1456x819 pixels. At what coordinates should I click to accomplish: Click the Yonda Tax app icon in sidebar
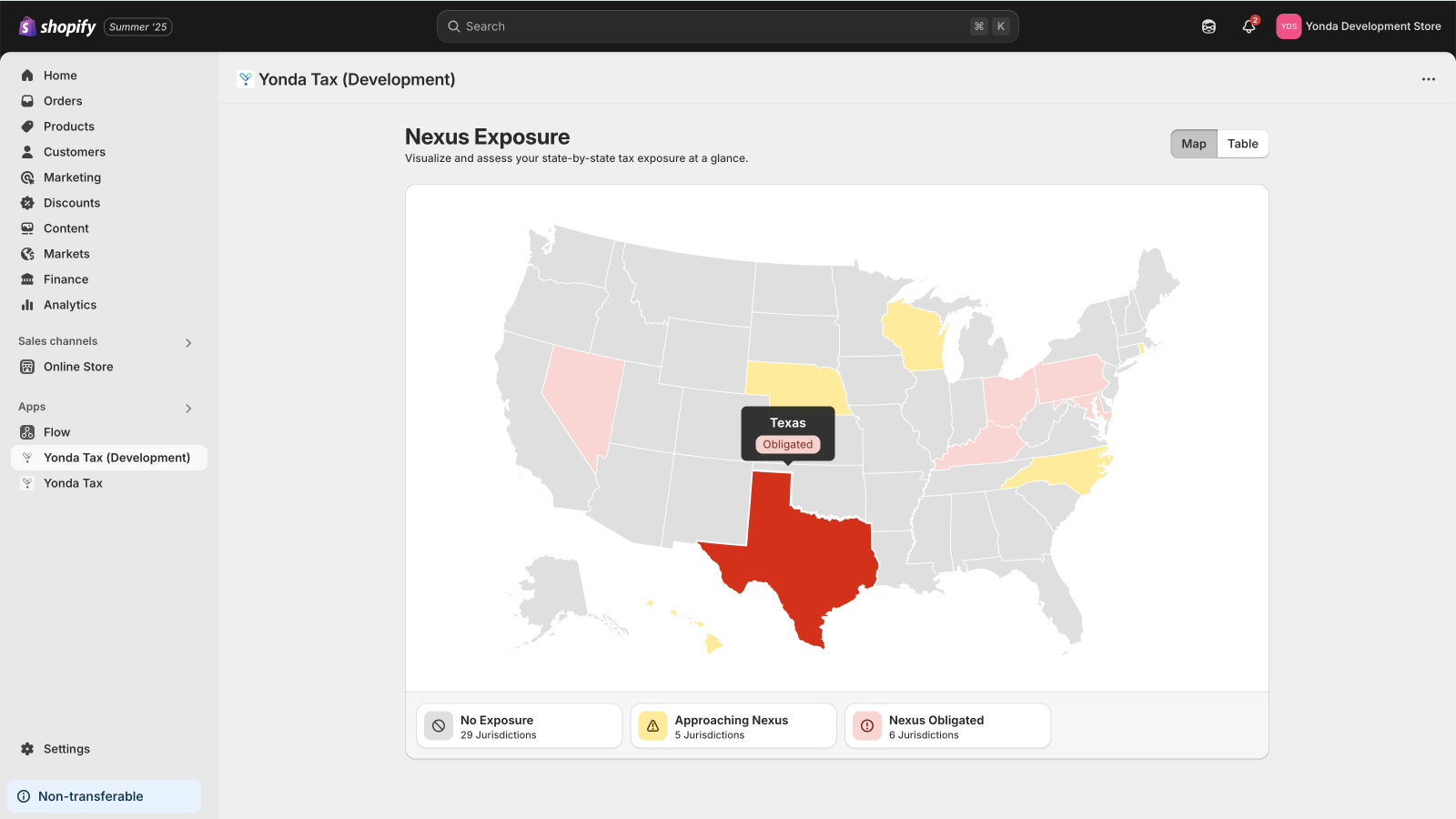point(27,483)
